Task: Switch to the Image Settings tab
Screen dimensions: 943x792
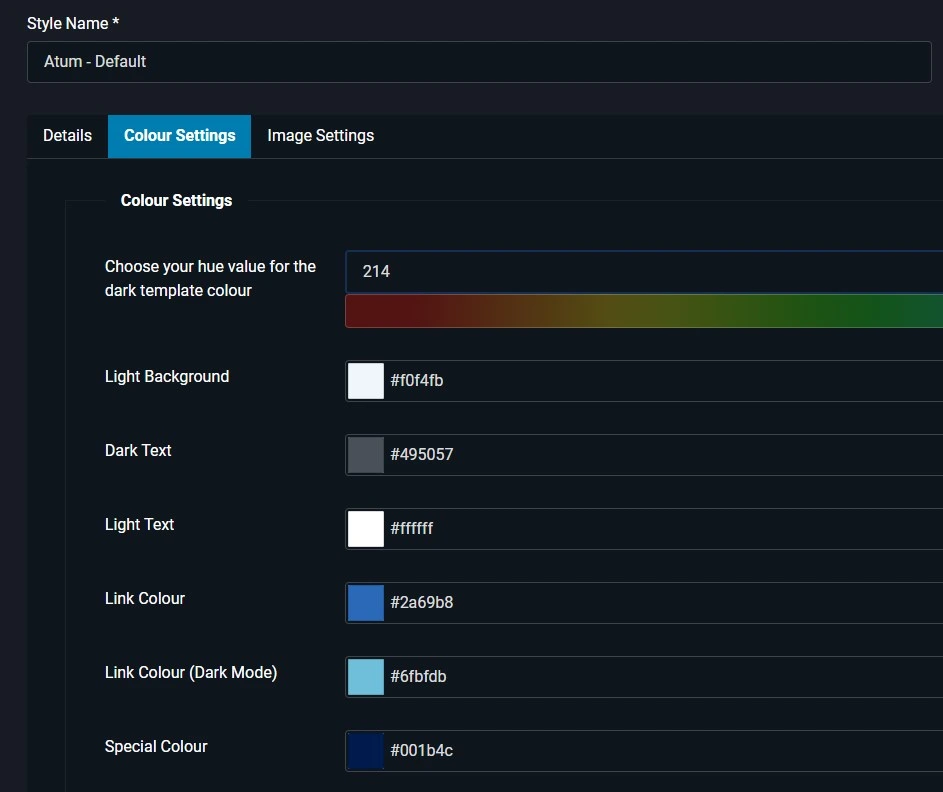Action: 321,136
